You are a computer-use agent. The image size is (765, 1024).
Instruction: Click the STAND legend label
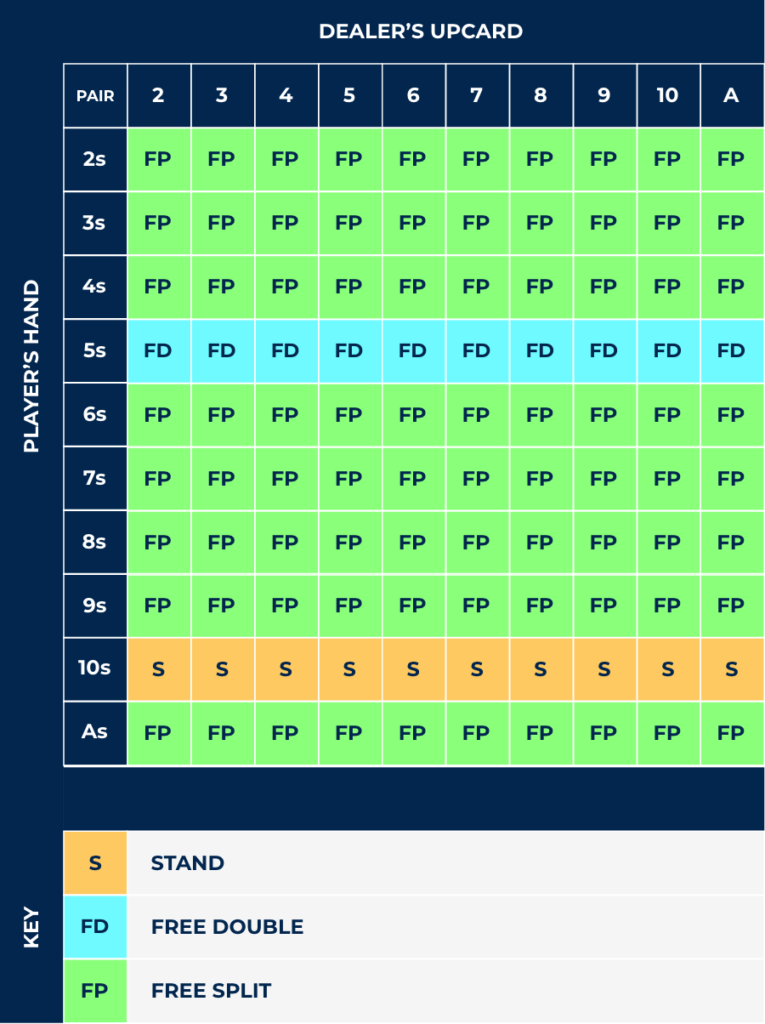coord(187,863)
